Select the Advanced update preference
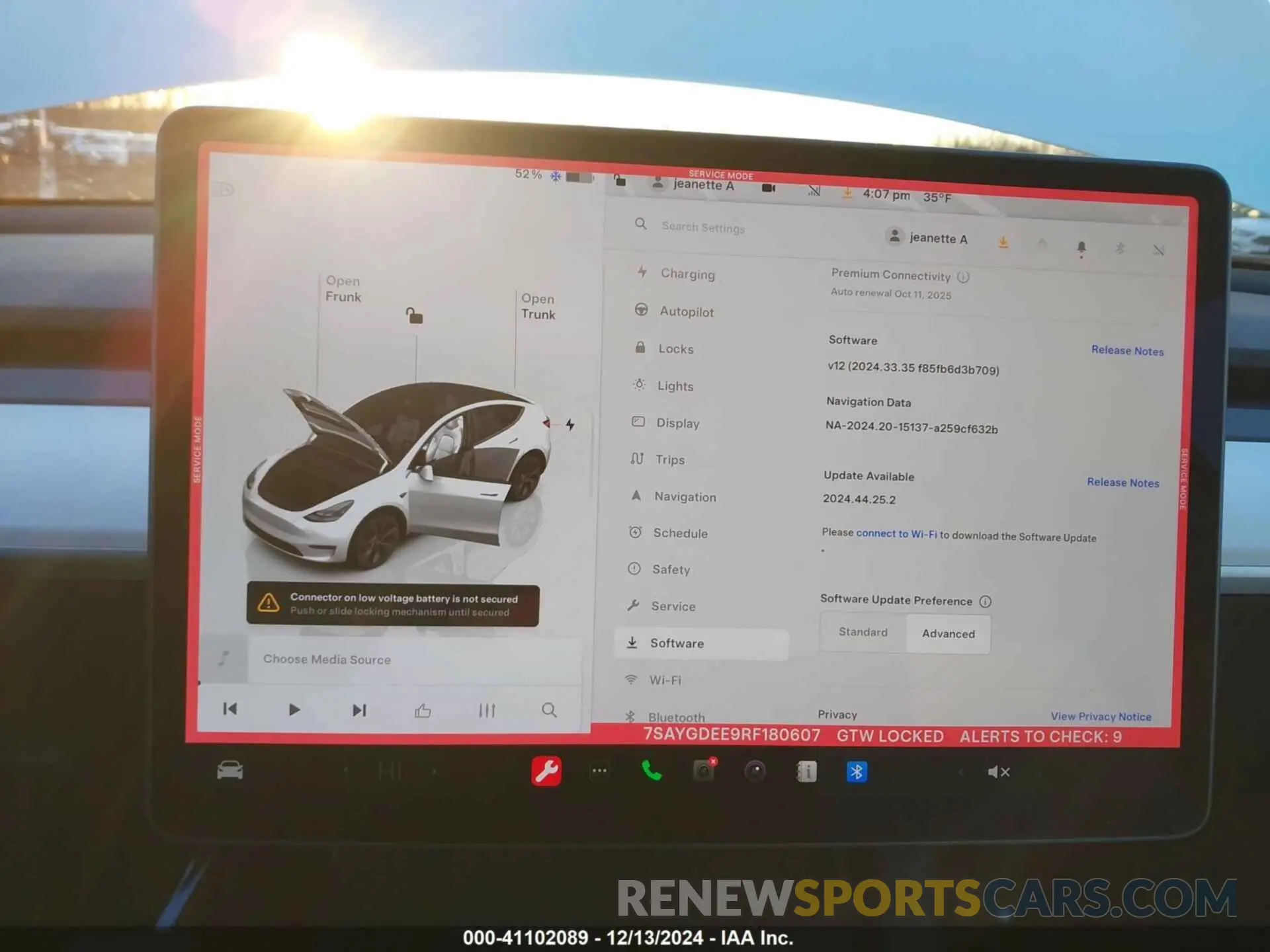Viewport: 1270px width, 952px height. point(949,634)
